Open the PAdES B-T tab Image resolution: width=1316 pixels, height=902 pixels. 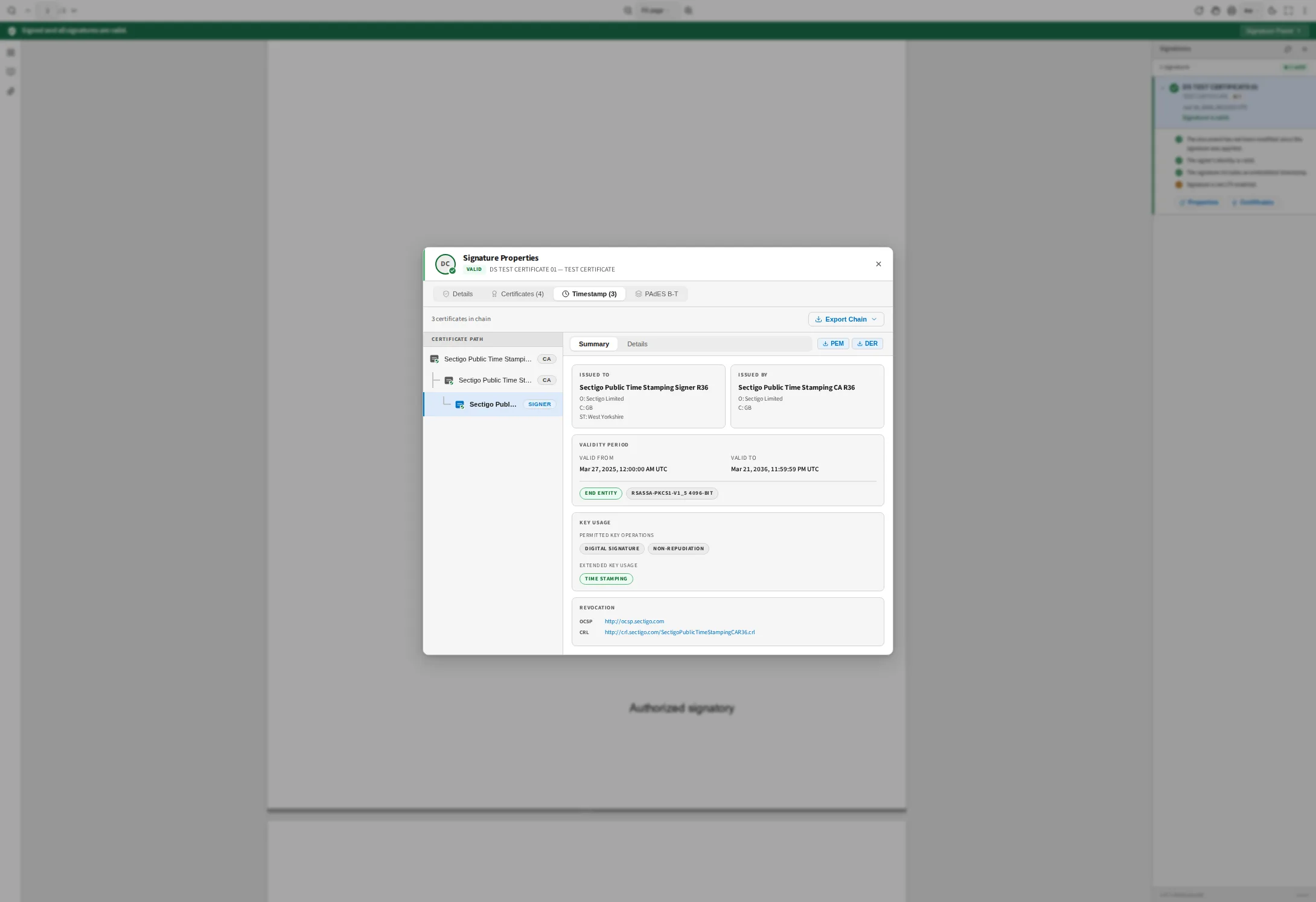pyautogui.click(x=656, y=294)
